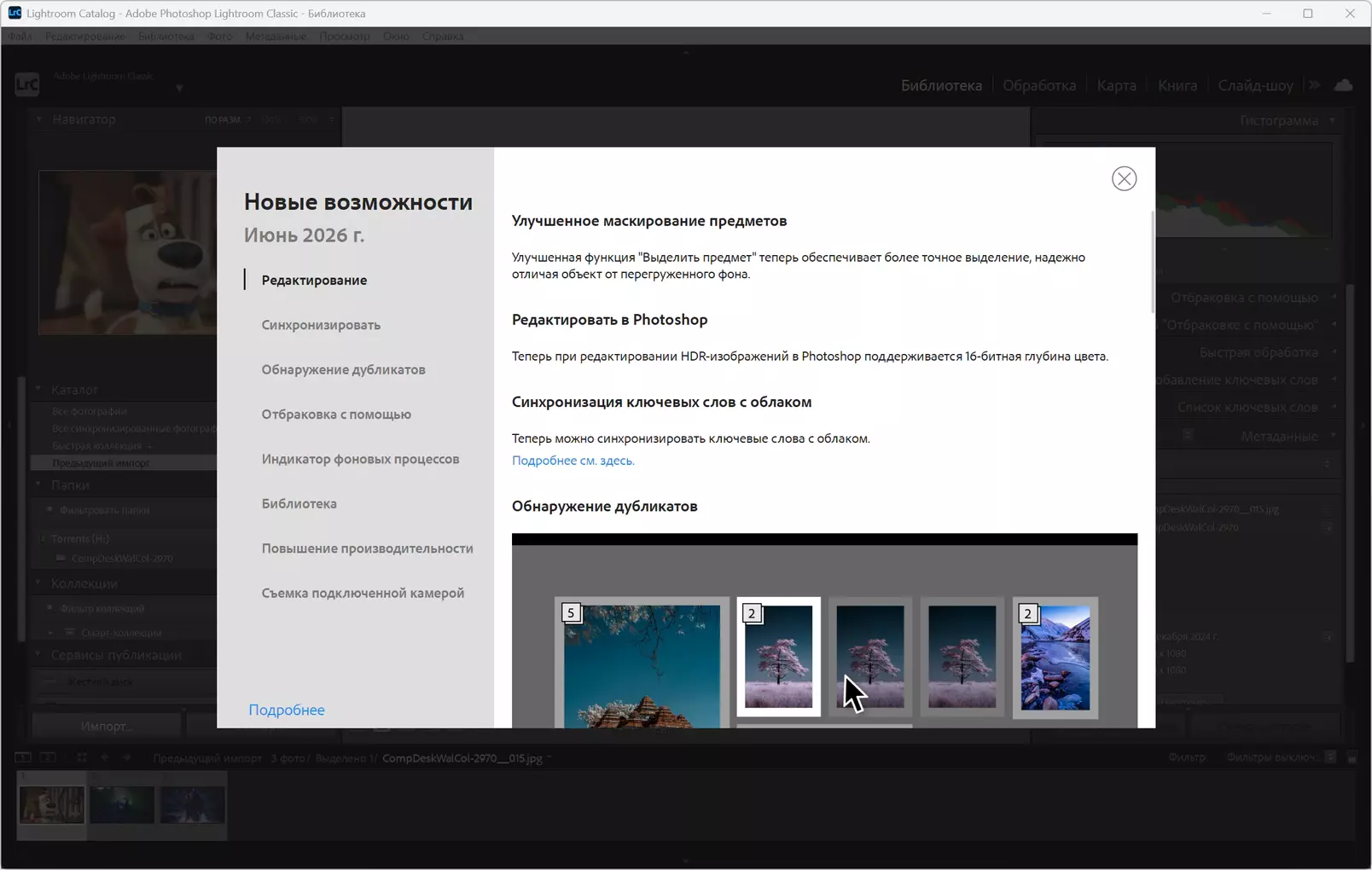Screen dimensions: 1372x870
Task: Go back with filmstrip left arrow
Action: 105,757
